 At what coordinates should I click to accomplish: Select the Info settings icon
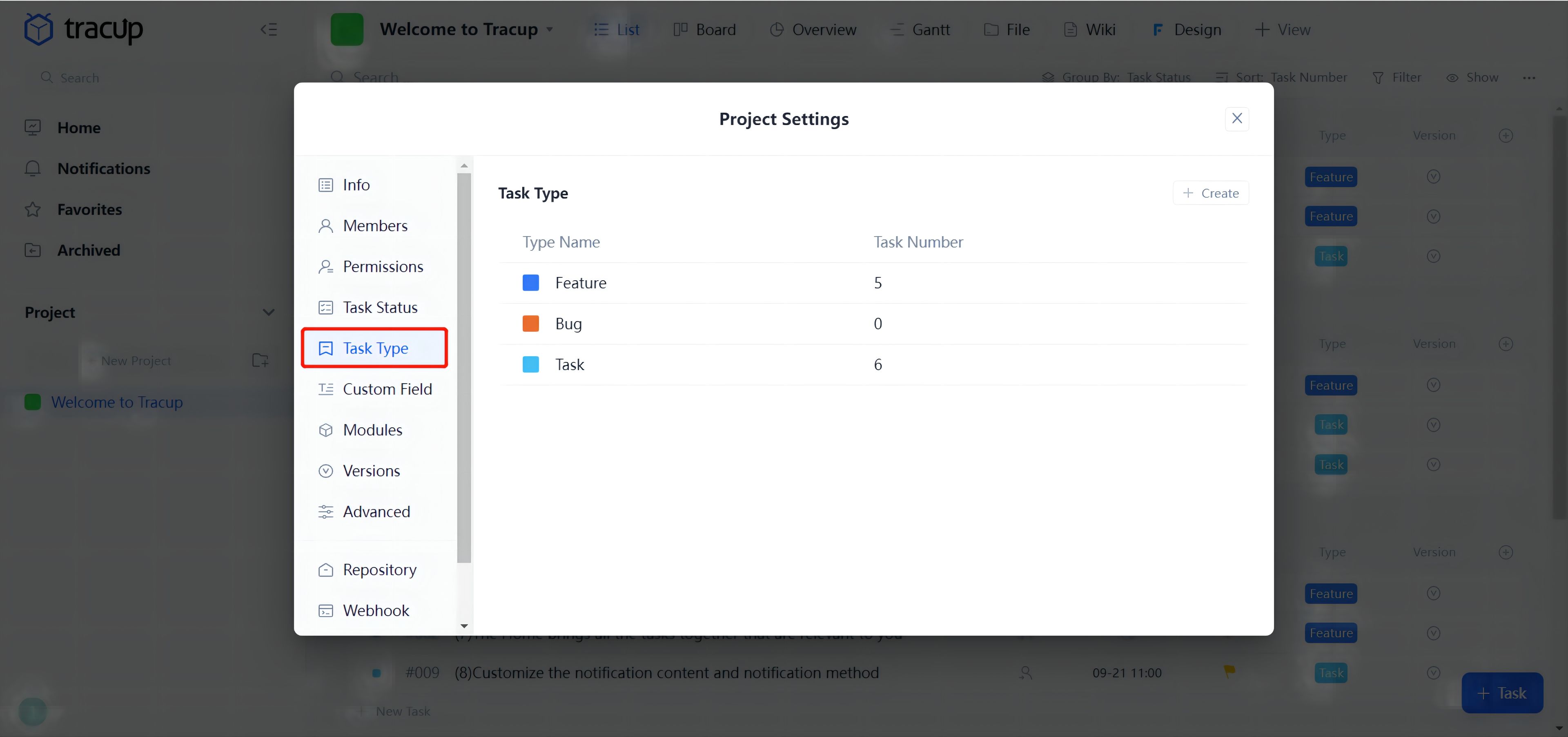coord(326,185)
